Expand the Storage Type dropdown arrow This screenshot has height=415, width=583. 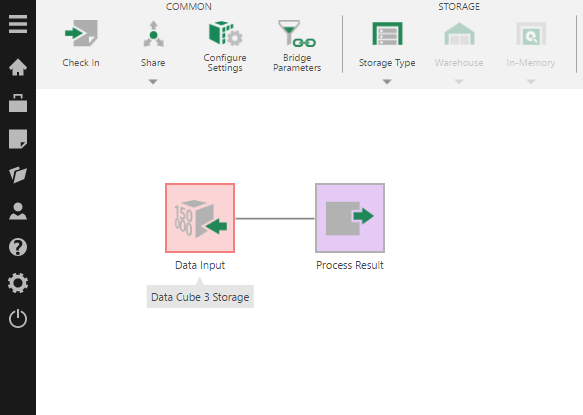(x=387, y=81)
